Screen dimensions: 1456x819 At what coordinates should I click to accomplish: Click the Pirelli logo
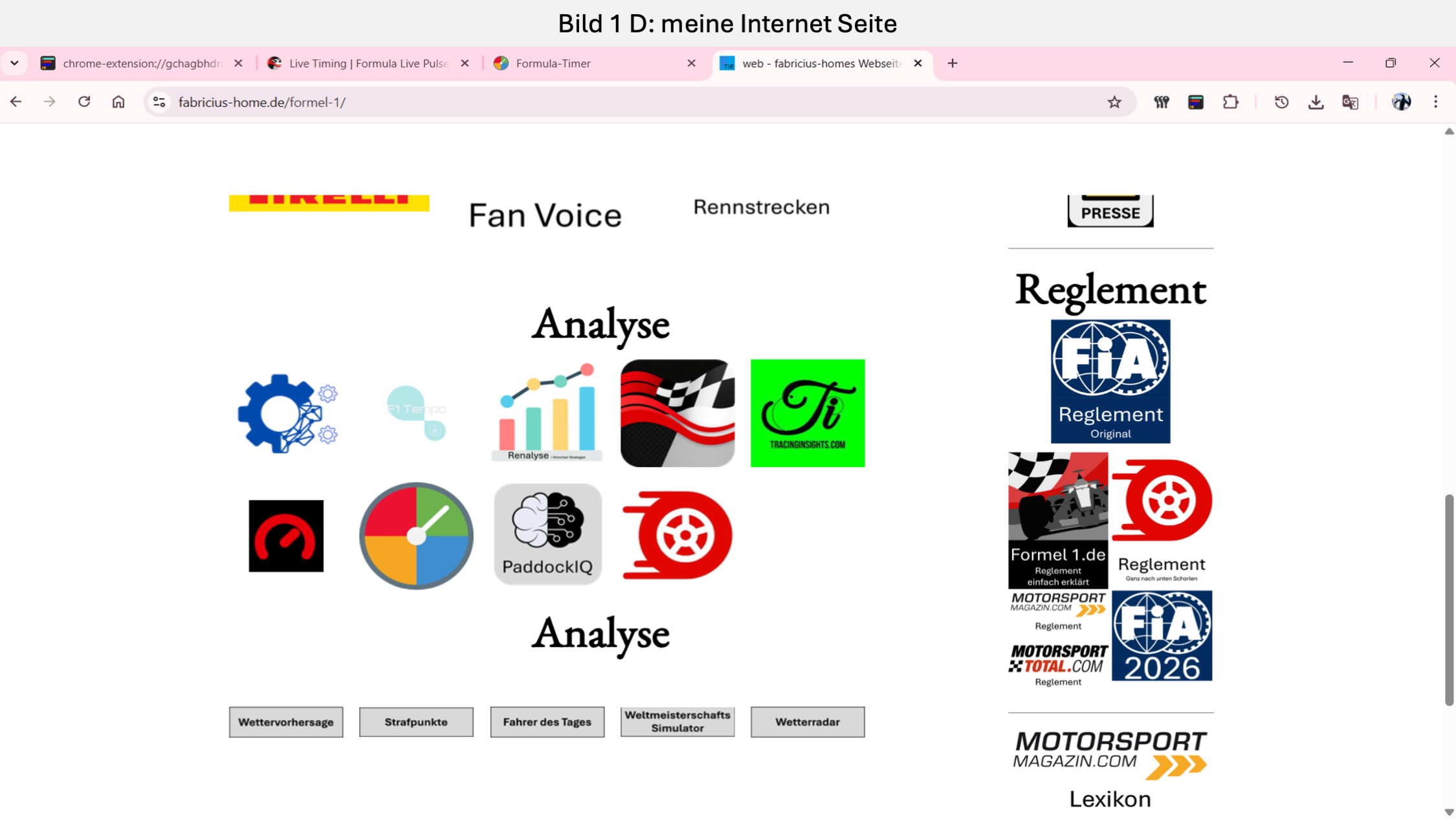329,203
